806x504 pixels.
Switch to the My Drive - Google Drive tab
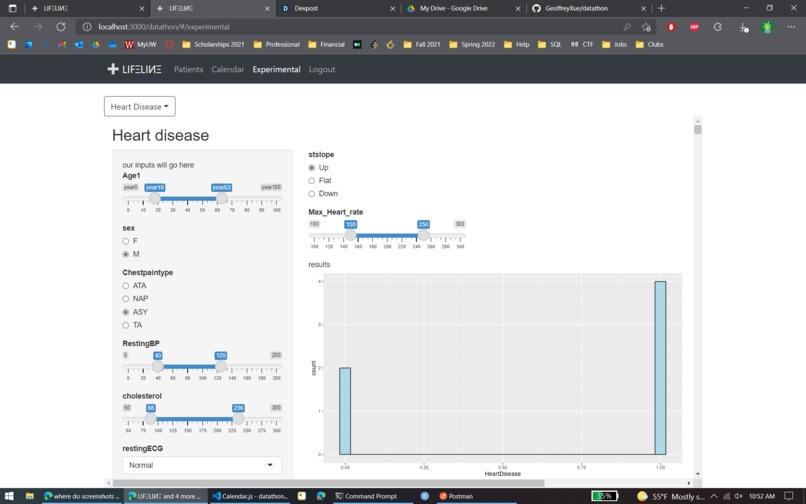463,8
